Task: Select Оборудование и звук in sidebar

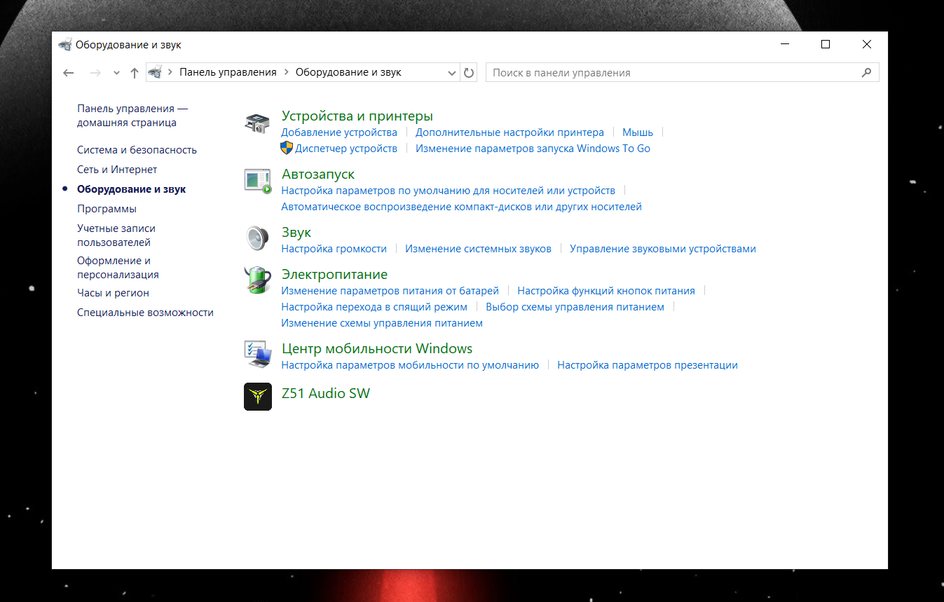Action: (x=131, y=189)
